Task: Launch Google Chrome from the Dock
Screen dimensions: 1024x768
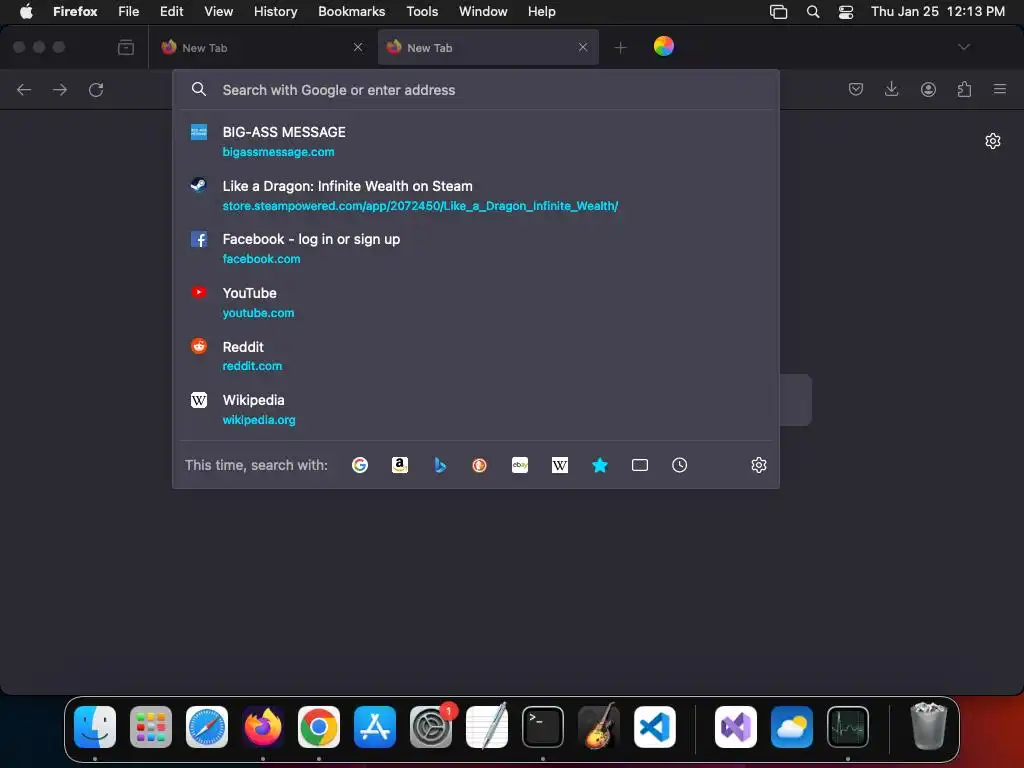Action: click(319, 727)
